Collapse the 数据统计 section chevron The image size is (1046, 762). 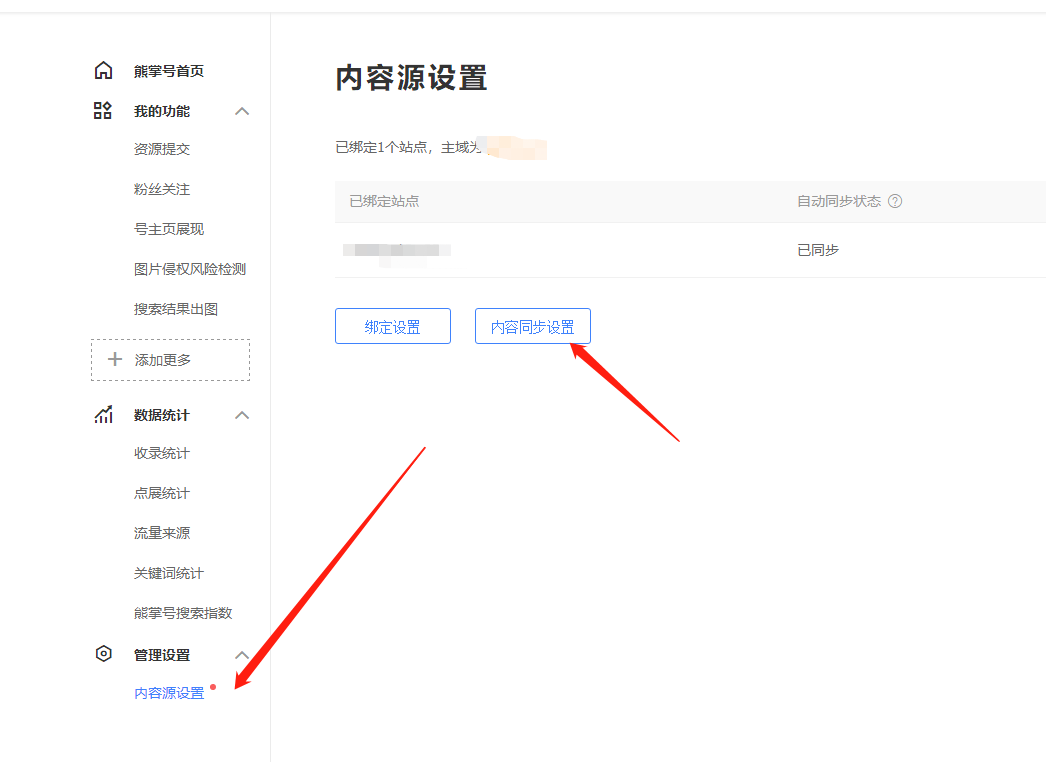tap(242, 415)
